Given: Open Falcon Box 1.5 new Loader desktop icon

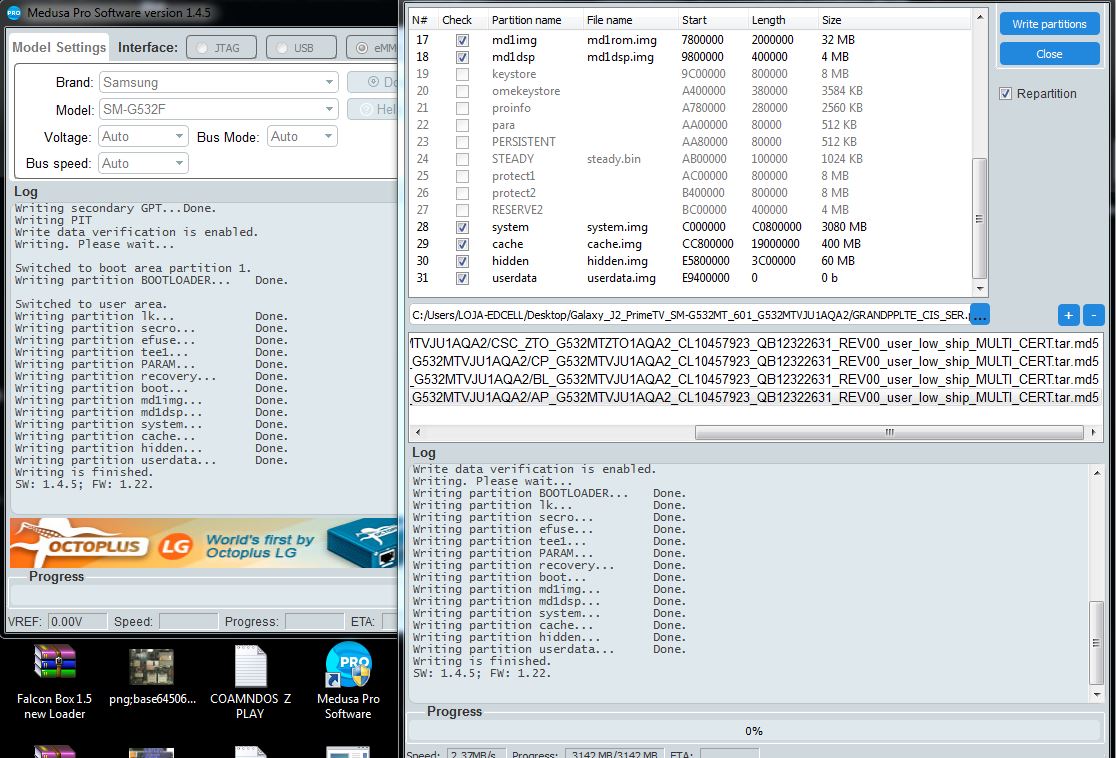Looking at the screenshot, I should tap(54, 680).
